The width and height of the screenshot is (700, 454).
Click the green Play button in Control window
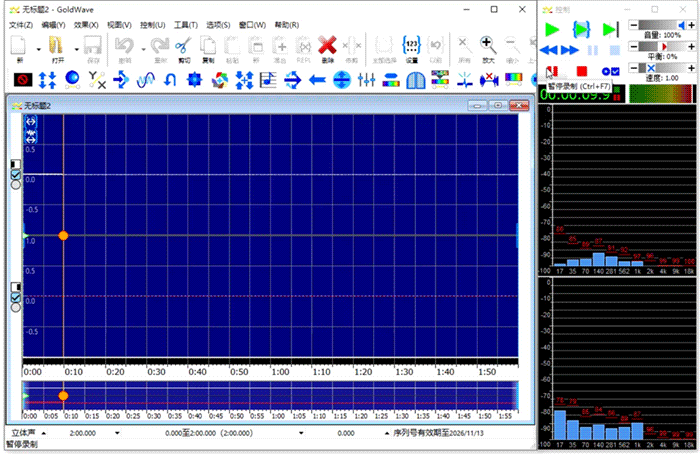(x=552, y=30)
